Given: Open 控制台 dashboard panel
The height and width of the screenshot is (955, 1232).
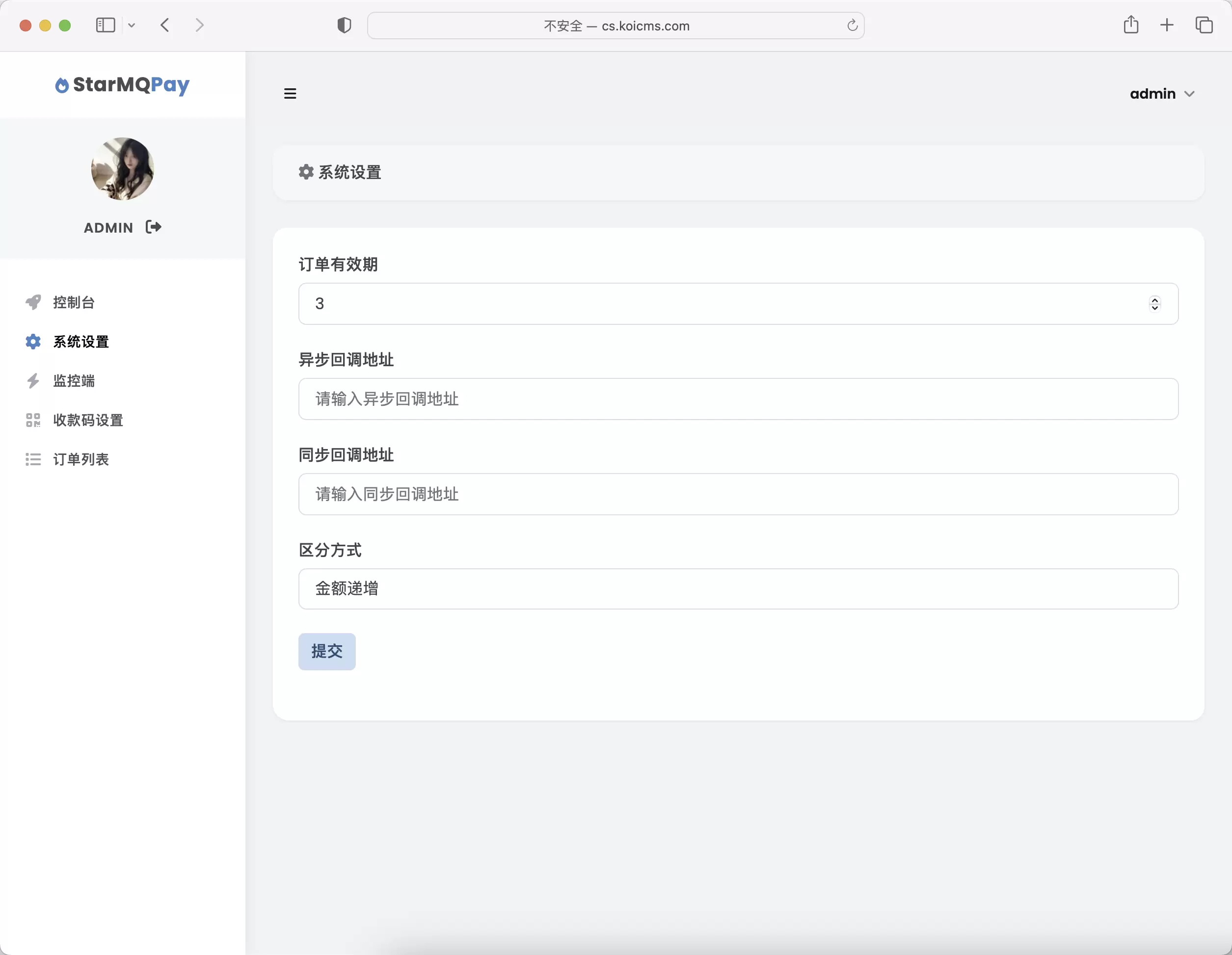Looking at the screenshot, I should pyautogui.click(x=75, y=302).
